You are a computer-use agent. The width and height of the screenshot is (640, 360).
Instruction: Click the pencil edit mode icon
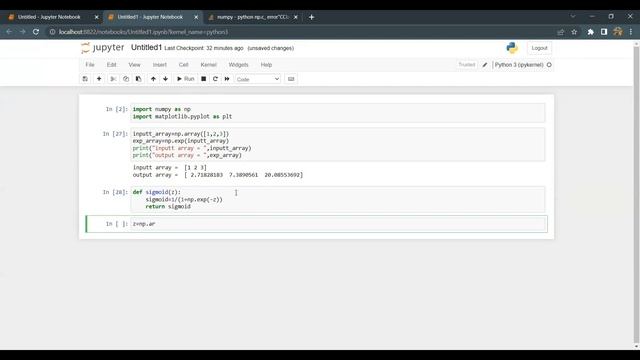click(484, 64)
